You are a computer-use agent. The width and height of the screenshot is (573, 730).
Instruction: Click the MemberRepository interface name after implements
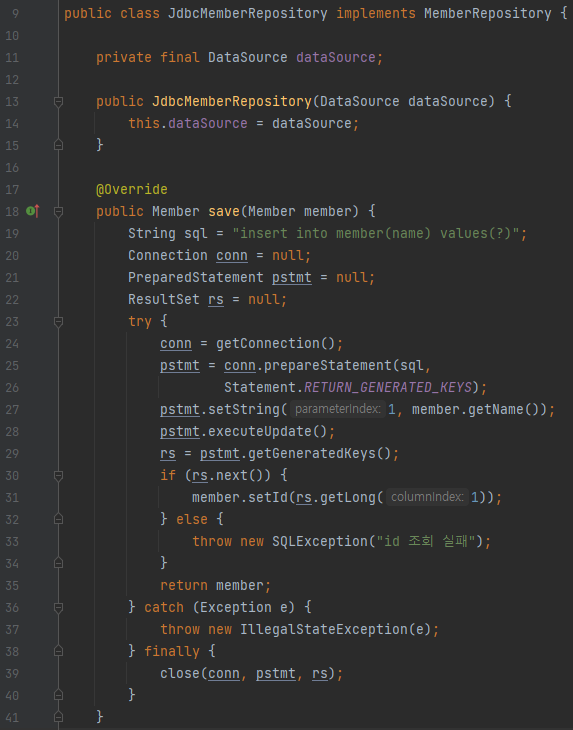487,14
